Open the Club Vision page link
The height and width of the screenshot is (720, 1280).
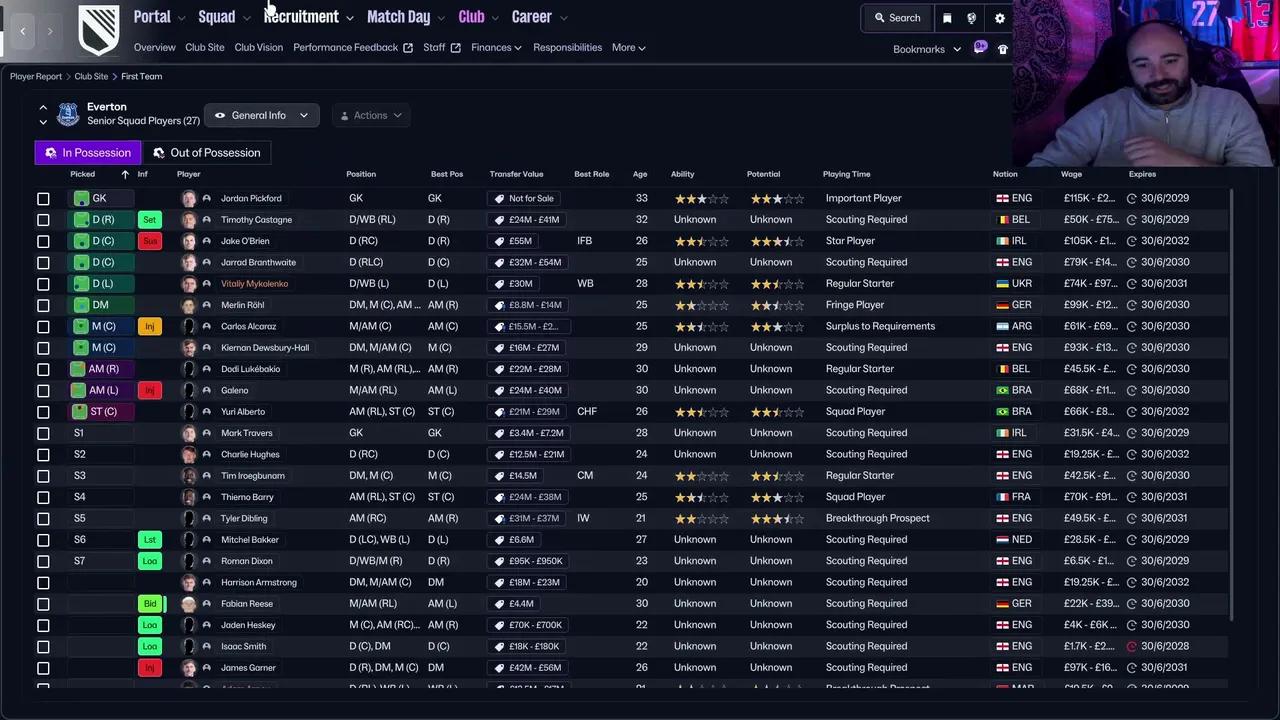[x=258, y=48]
